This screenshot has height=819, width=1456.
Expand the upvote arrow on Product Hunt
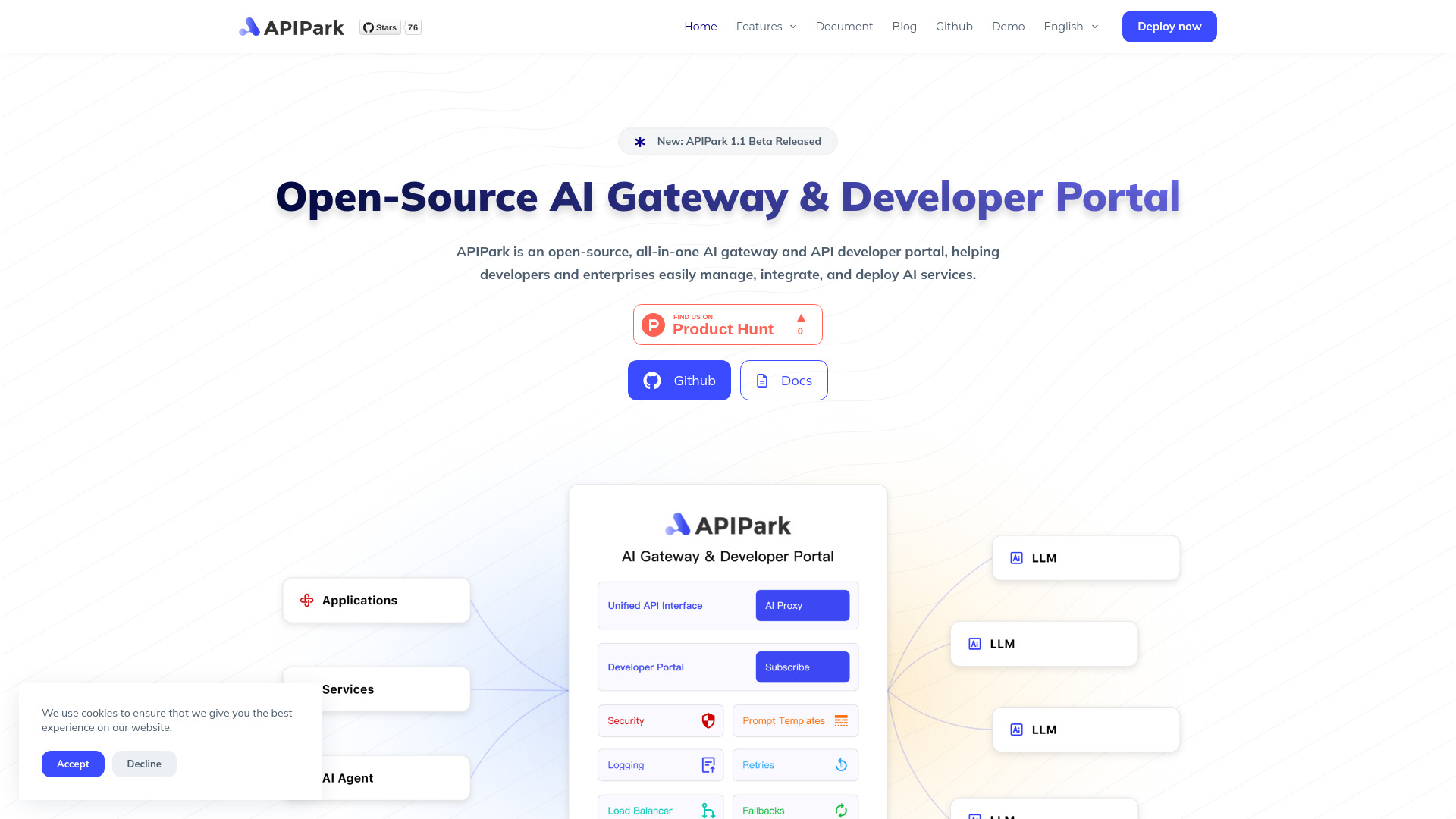800,317
